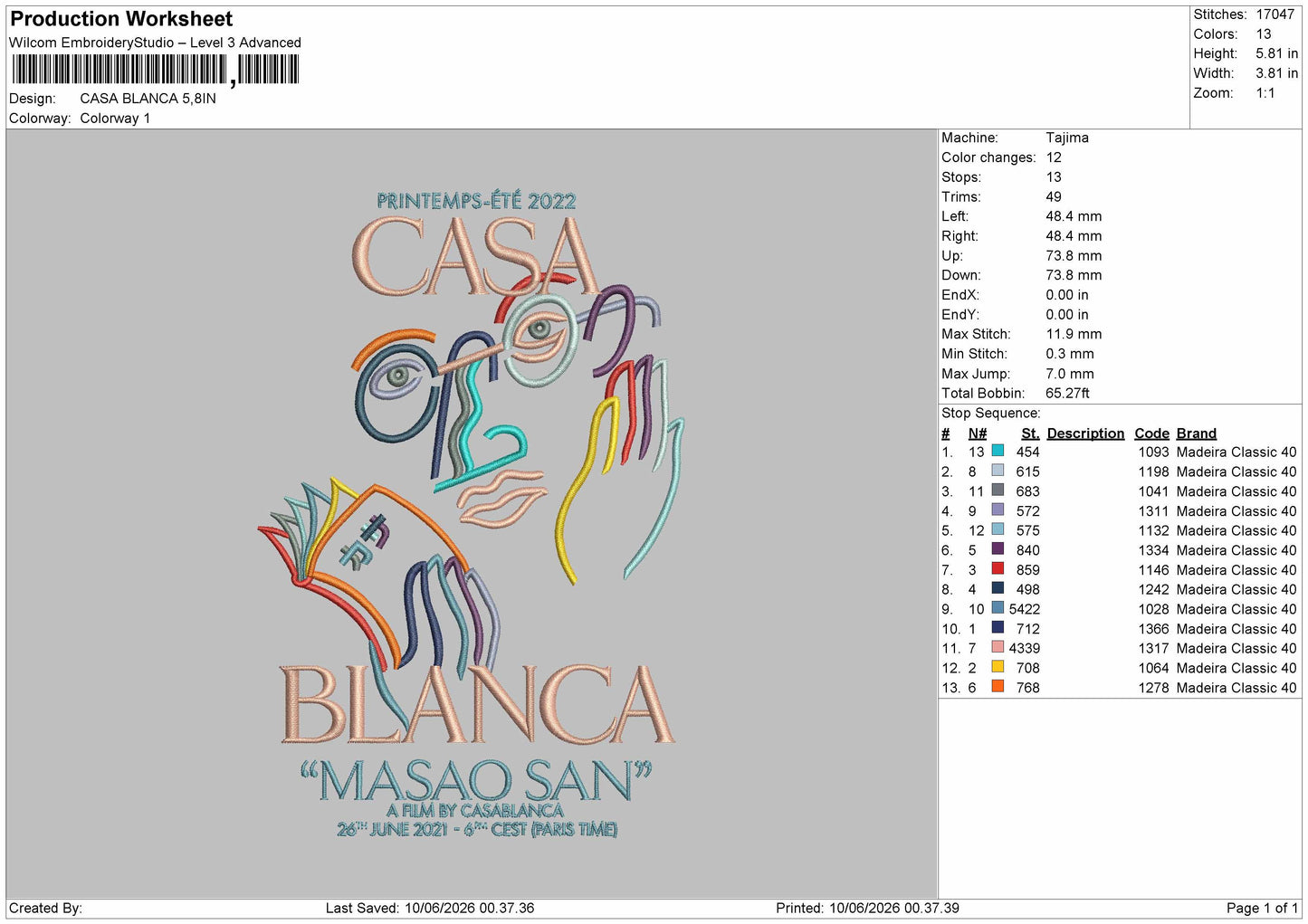Image resolution: width=1308 pixels, height=924 pixels.
Task: Click the lavender swatch for code 1311
Action: (x=998, y=510)
